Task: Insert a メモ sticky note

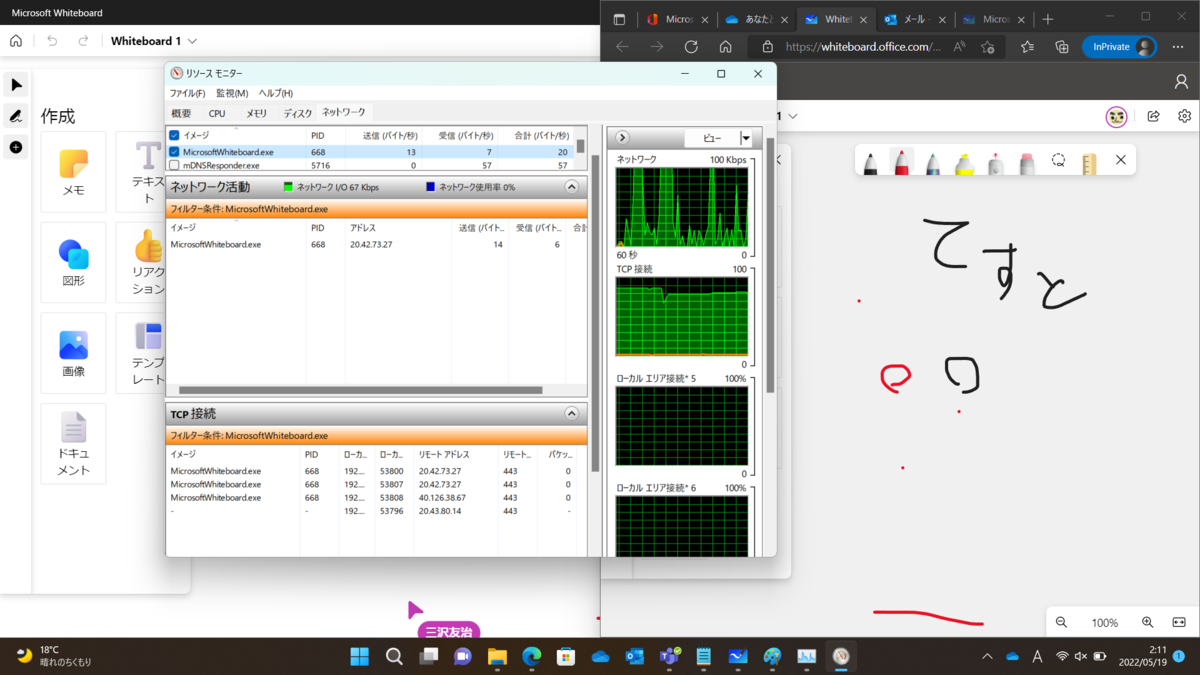Action: tap(73, 172)
